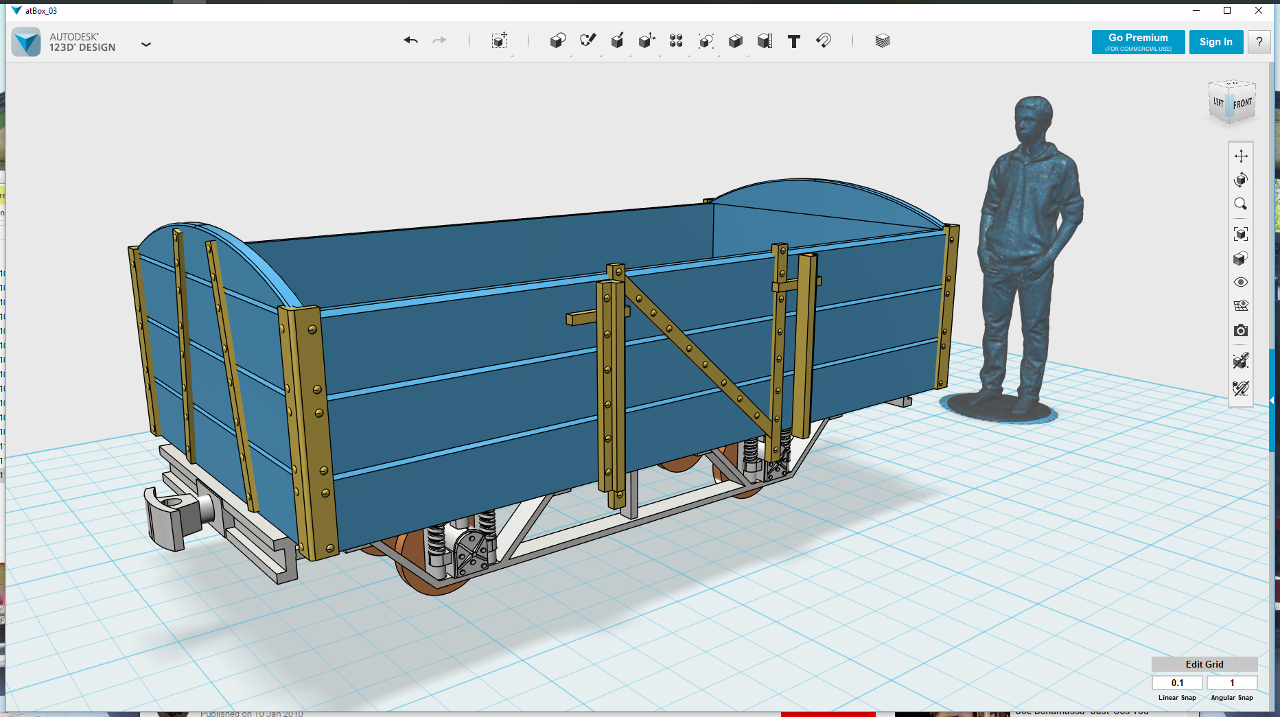Select the Orbit navigation tool
This screenshot has width=1280, height=717.
pos(1241,180)
